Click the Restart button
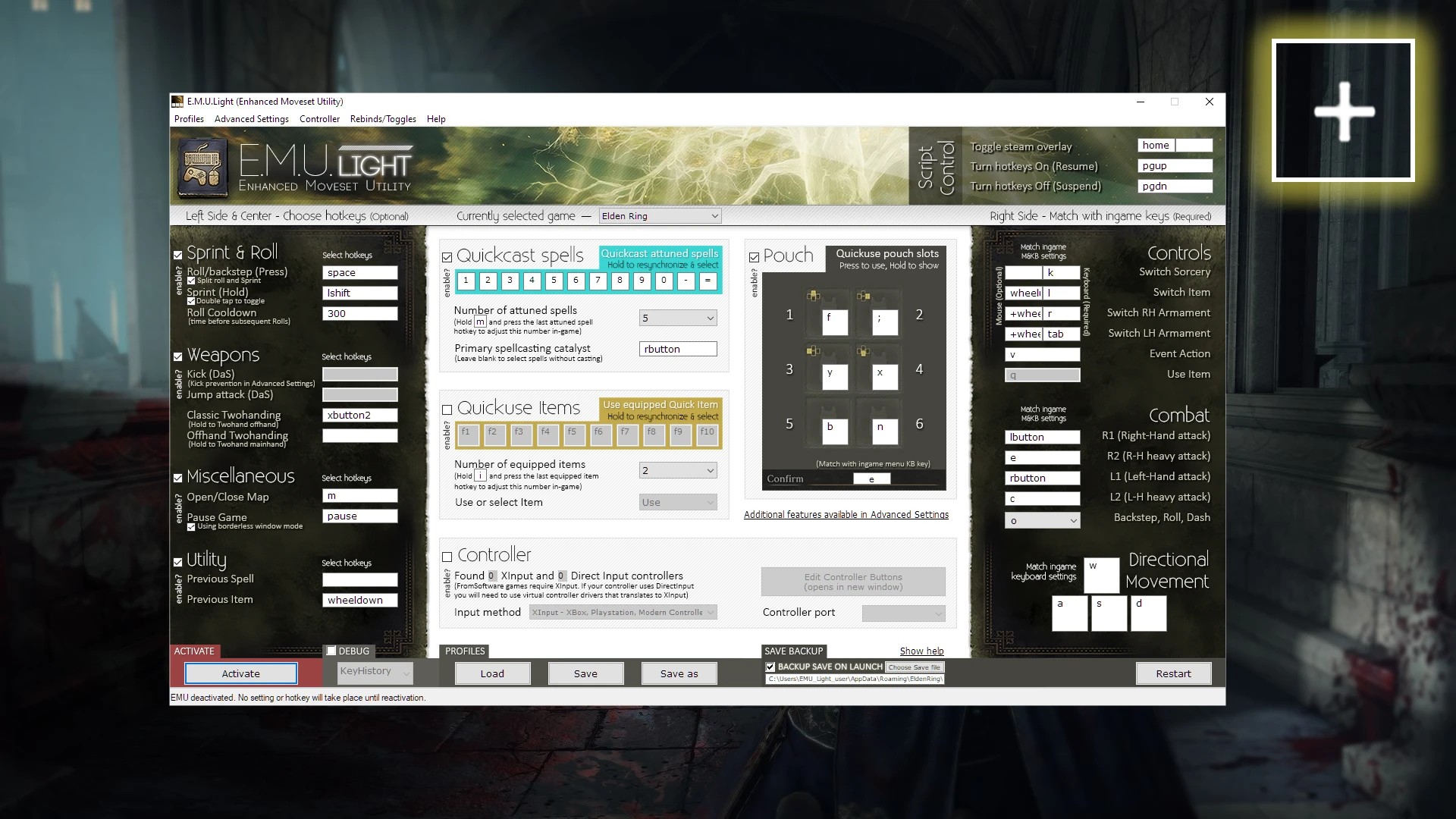Screen dimensions: 1456x819 [x=1173, y=673]
